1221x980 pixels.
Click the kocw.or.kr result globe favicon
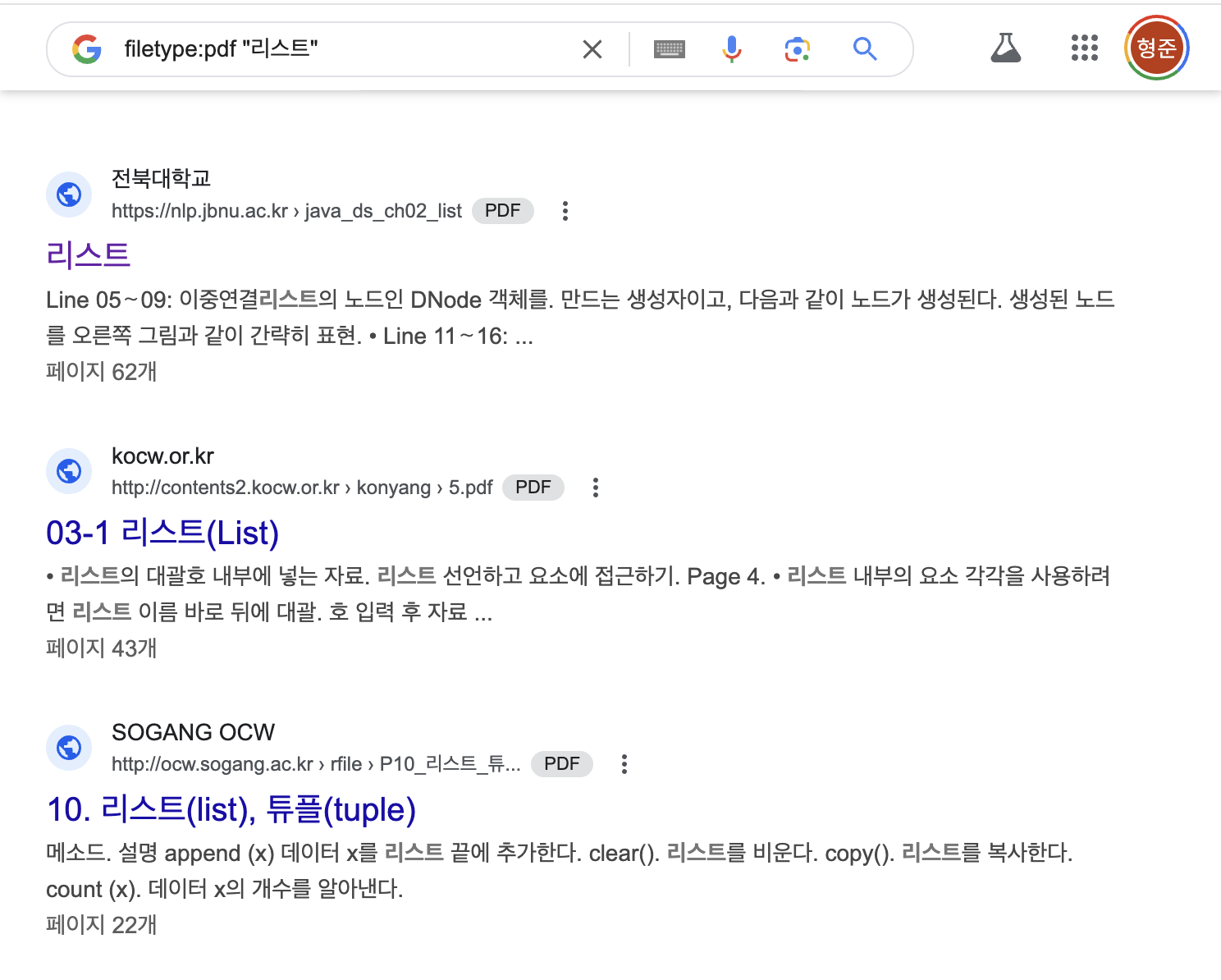tap(69, 471)
